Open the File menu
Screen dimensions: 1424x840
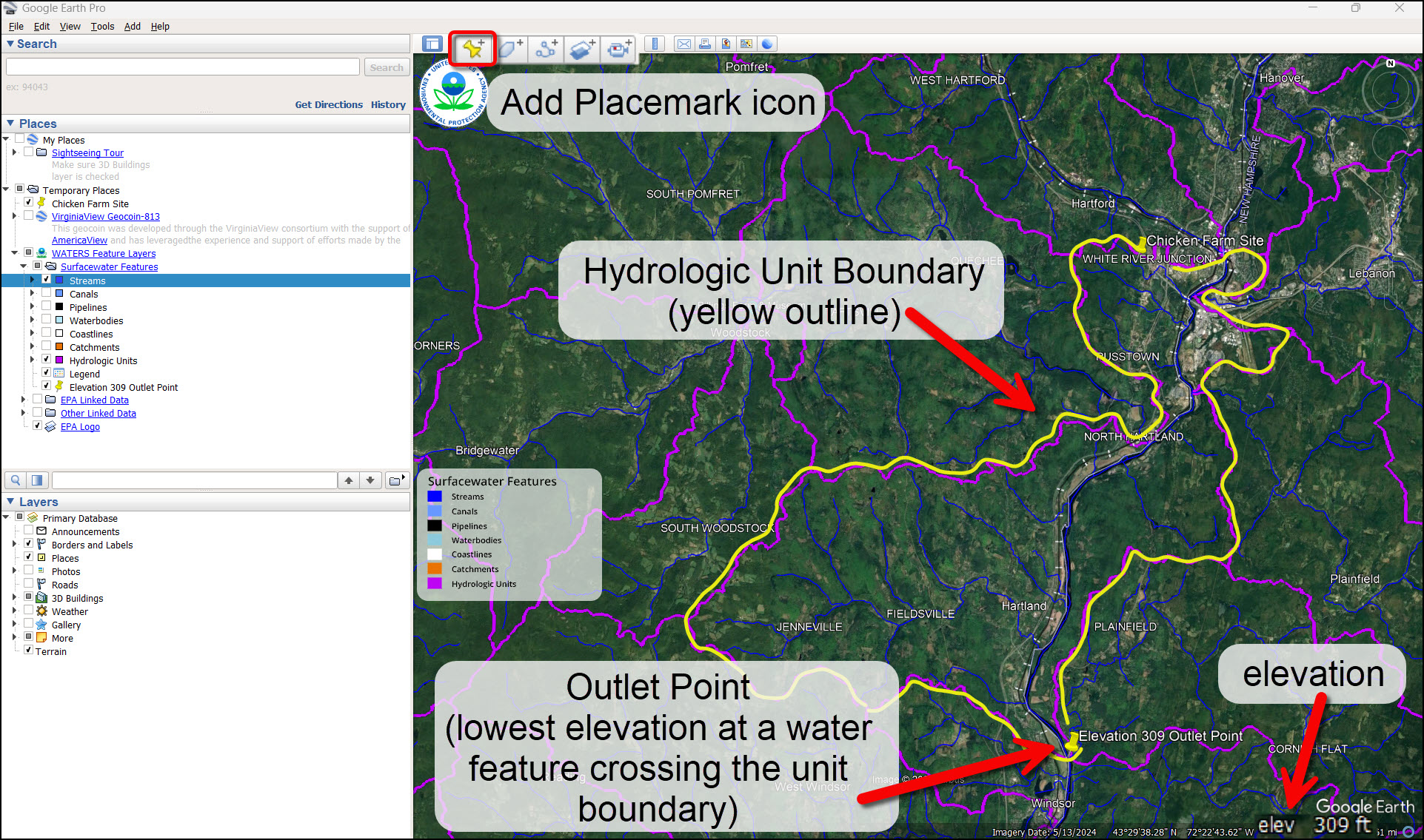[16, 26]
